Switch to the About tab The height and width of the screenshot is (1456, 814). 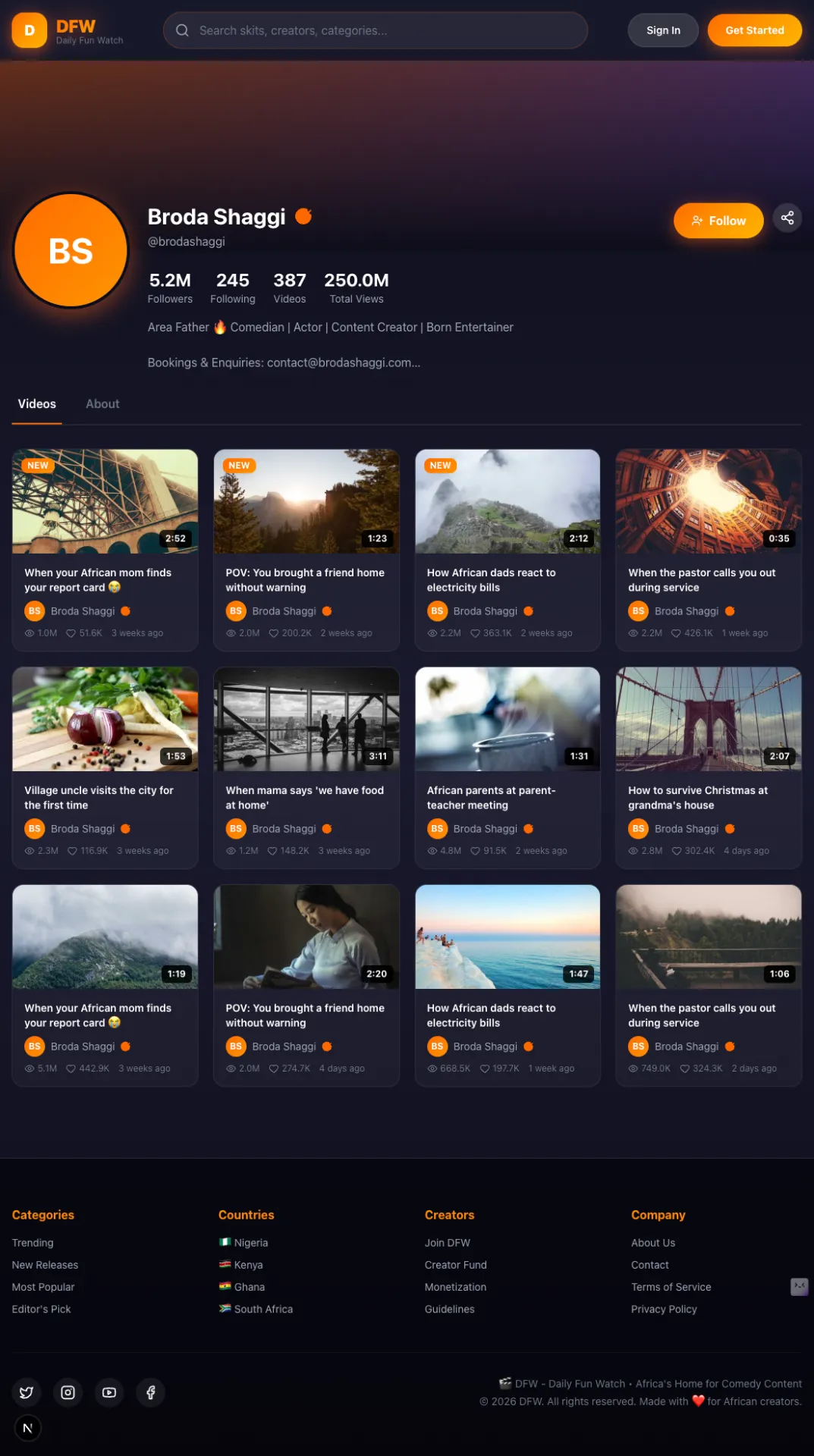(102, 404)
